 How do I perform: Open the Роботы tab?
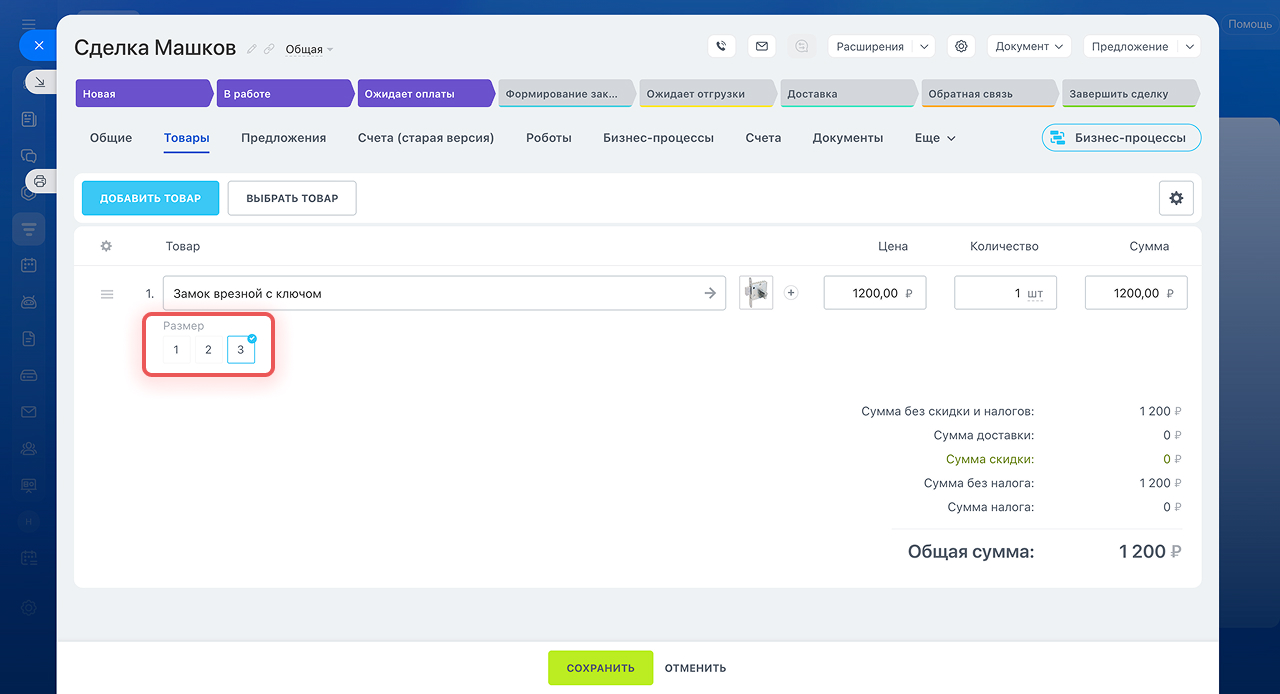(x=548, y=138)
